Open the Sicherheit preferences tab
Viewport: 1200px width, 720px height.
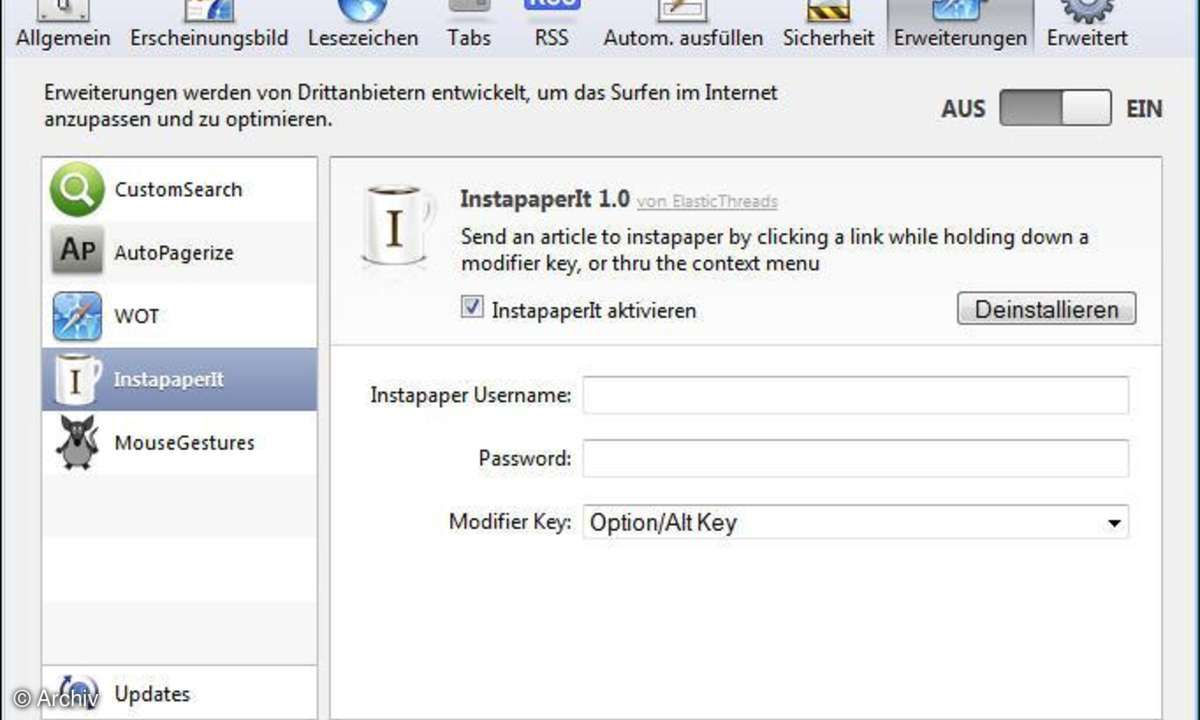tap(828, 27)
